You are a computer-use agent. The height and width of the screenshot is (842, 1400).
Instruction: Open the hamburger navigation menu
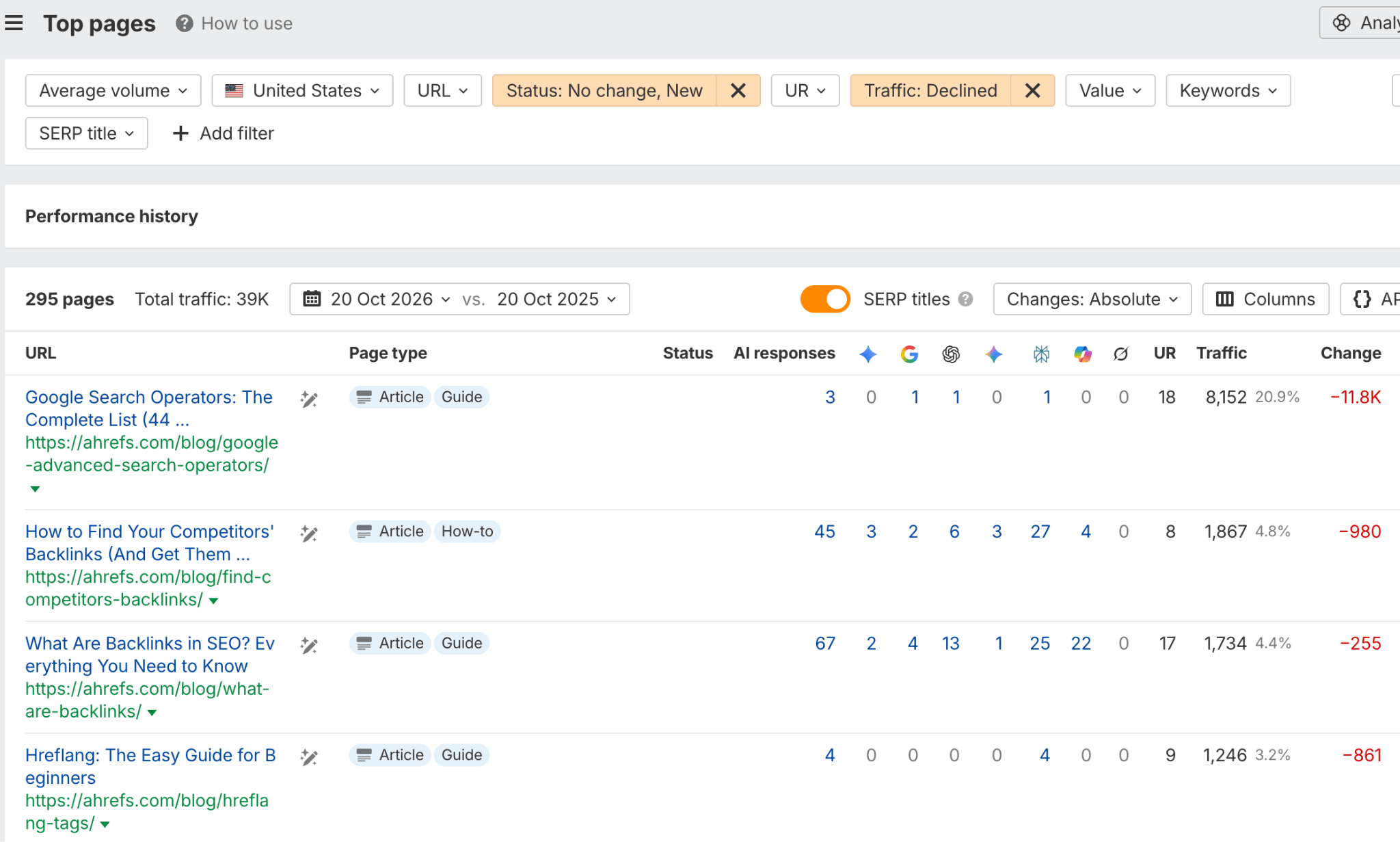pos(14,23)
